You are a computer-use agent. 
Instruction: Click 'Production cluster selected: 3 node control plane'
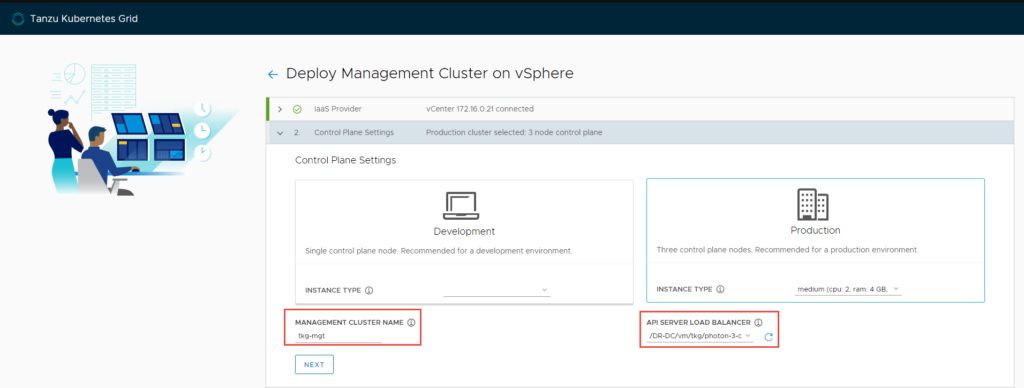tap(514, 133)
